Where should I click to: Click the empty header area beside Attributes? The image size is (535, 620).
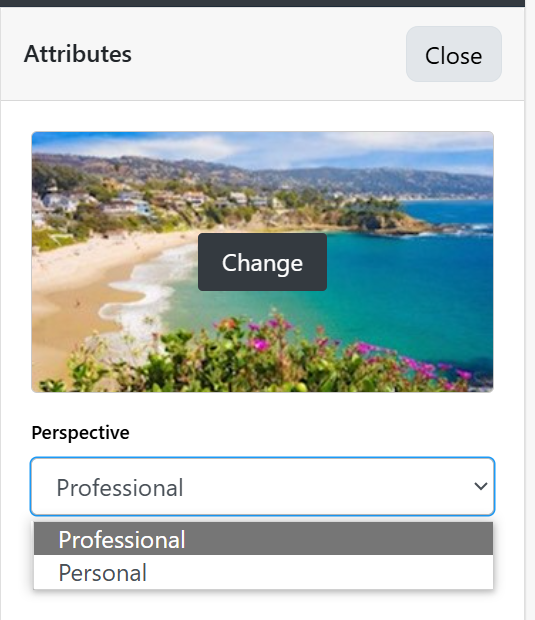click(269, 54)
